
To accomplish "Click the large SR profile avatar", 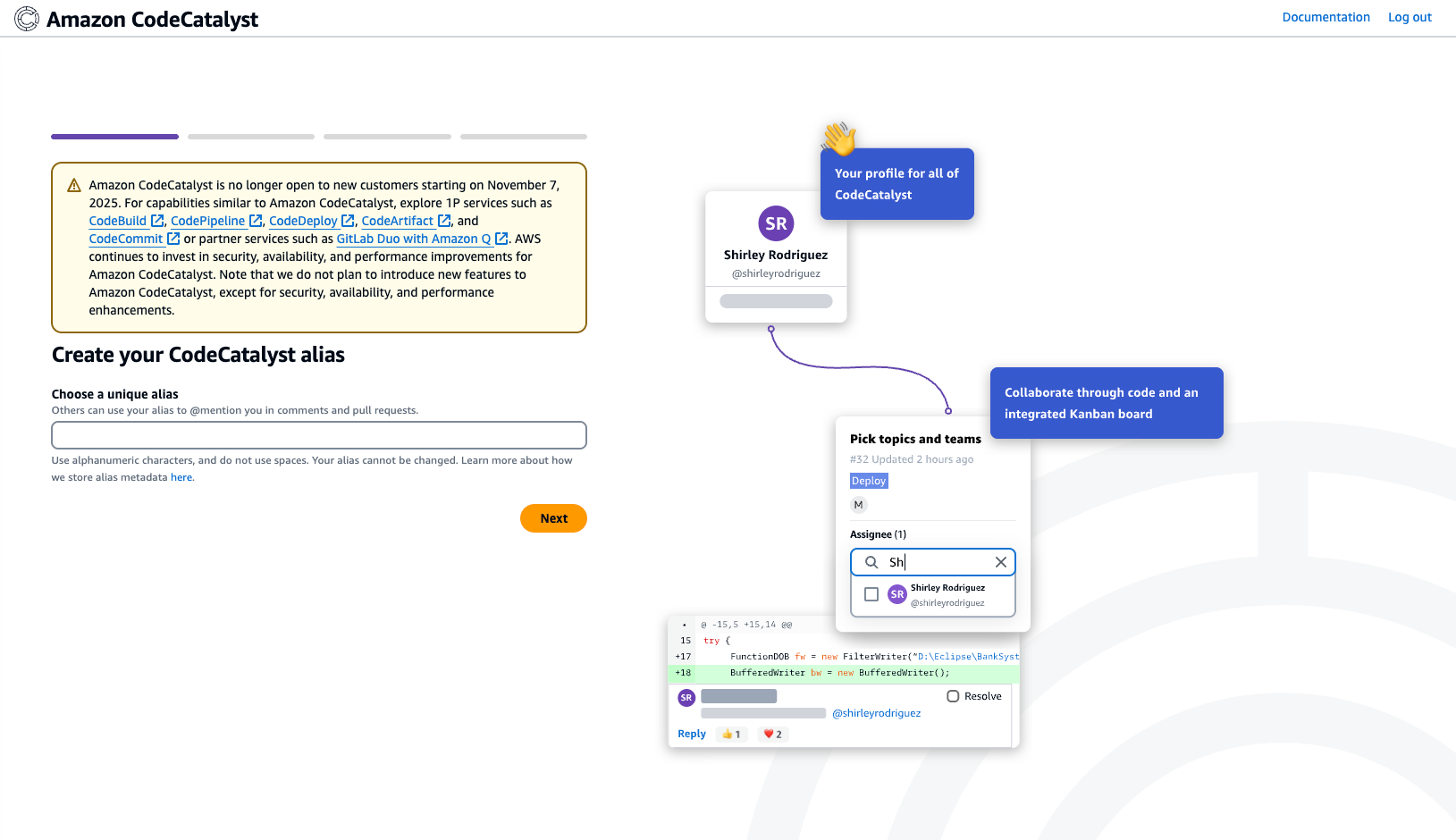I will (776, 223).
